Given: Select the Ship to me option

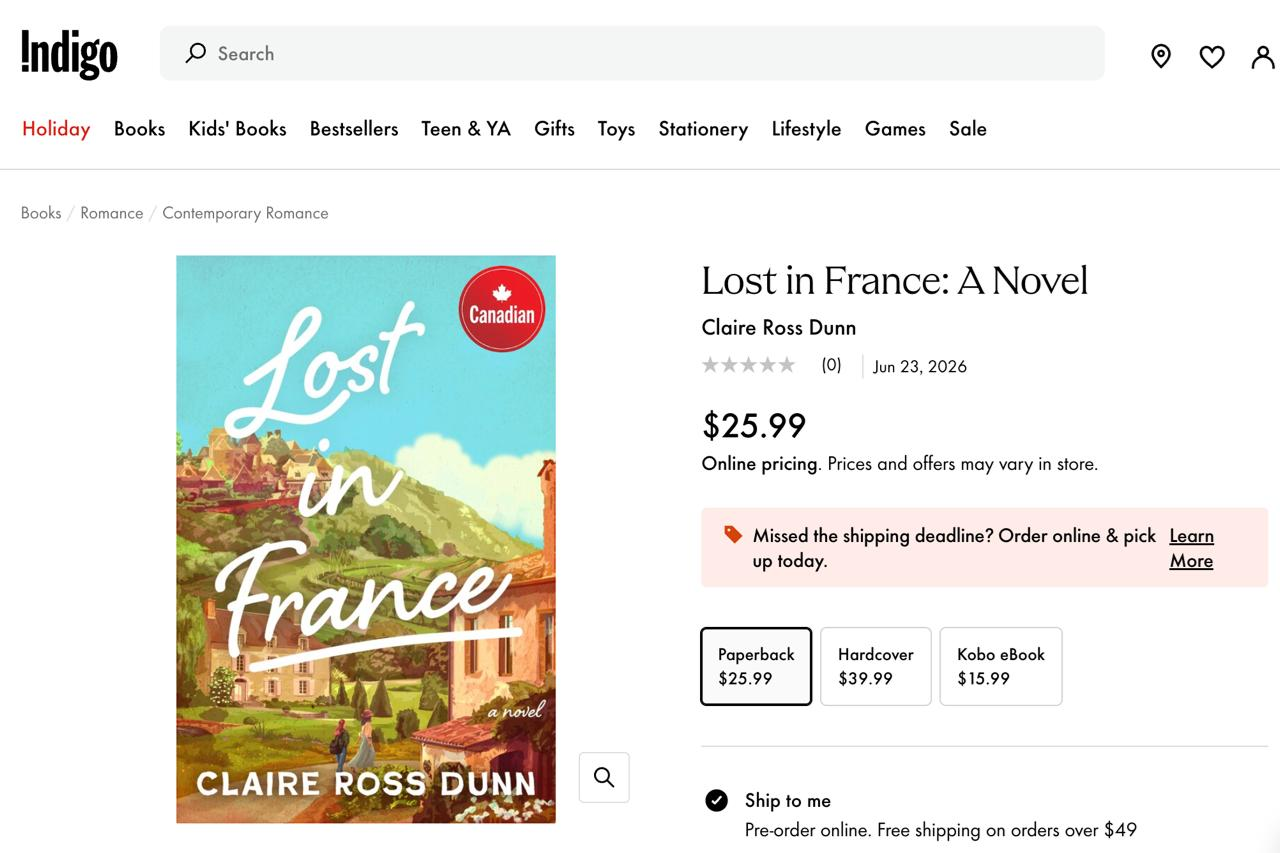Looking at the screenshot, I should click(716, 800).
